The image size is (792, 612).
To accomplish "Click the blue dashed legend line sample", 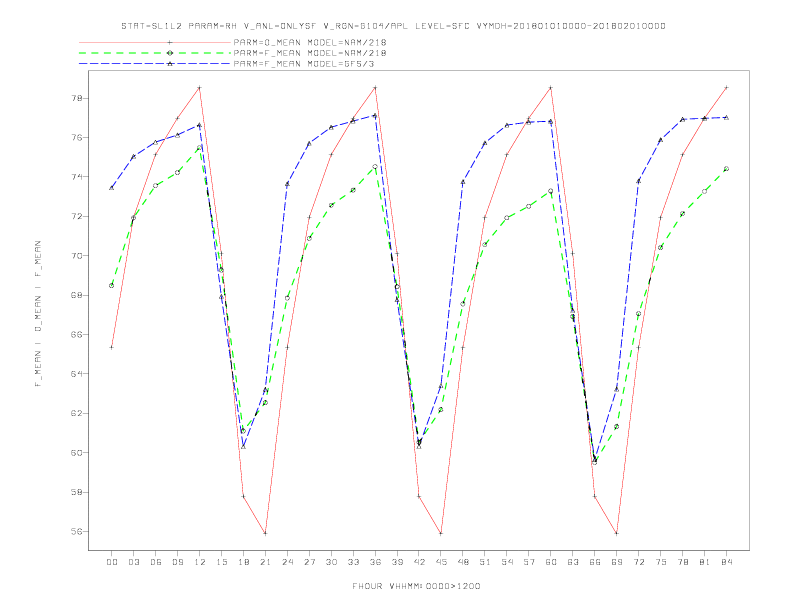I will coord(155,64).
